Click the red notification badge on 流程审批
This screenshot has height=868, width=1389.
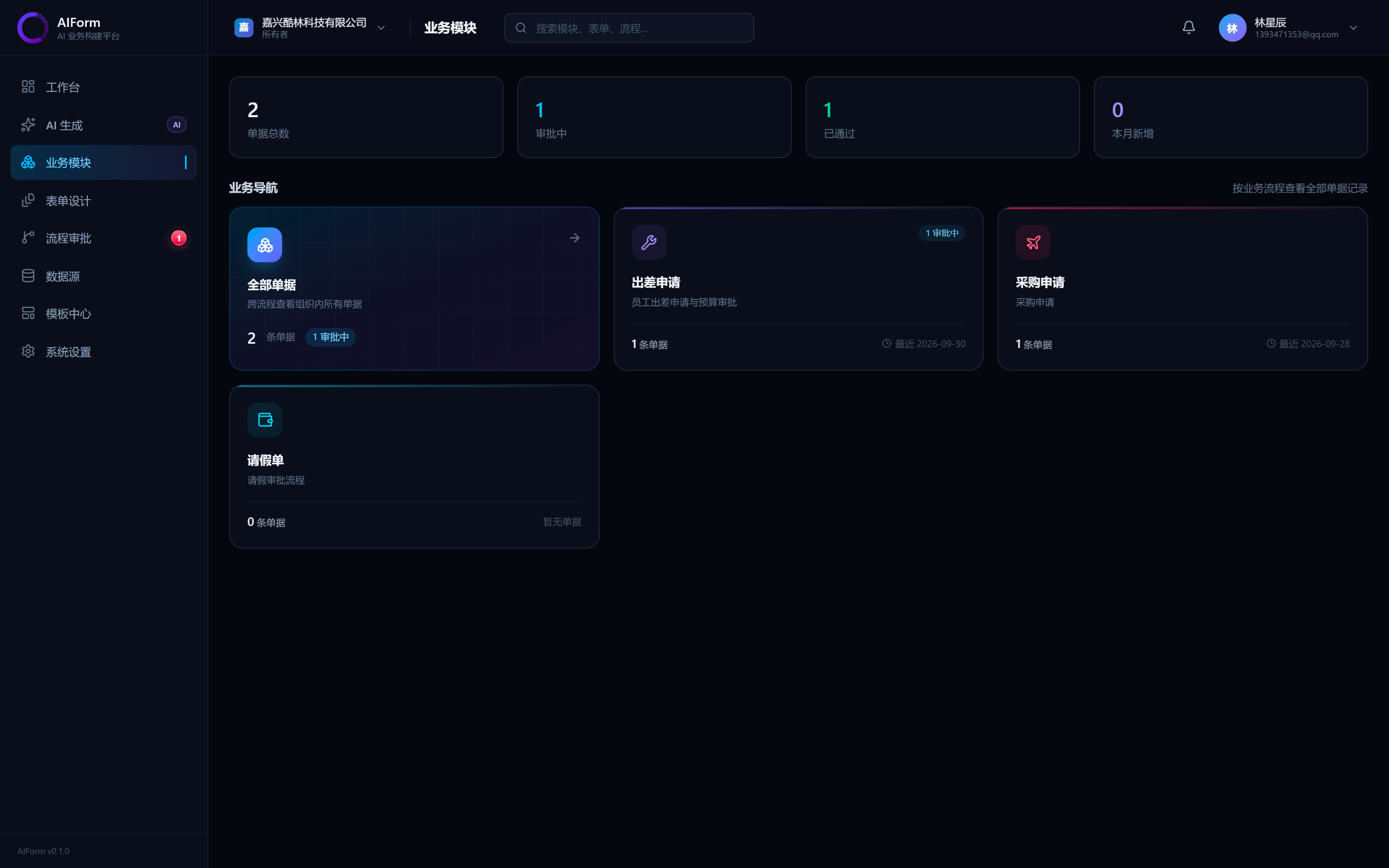[x=178, y=238]
